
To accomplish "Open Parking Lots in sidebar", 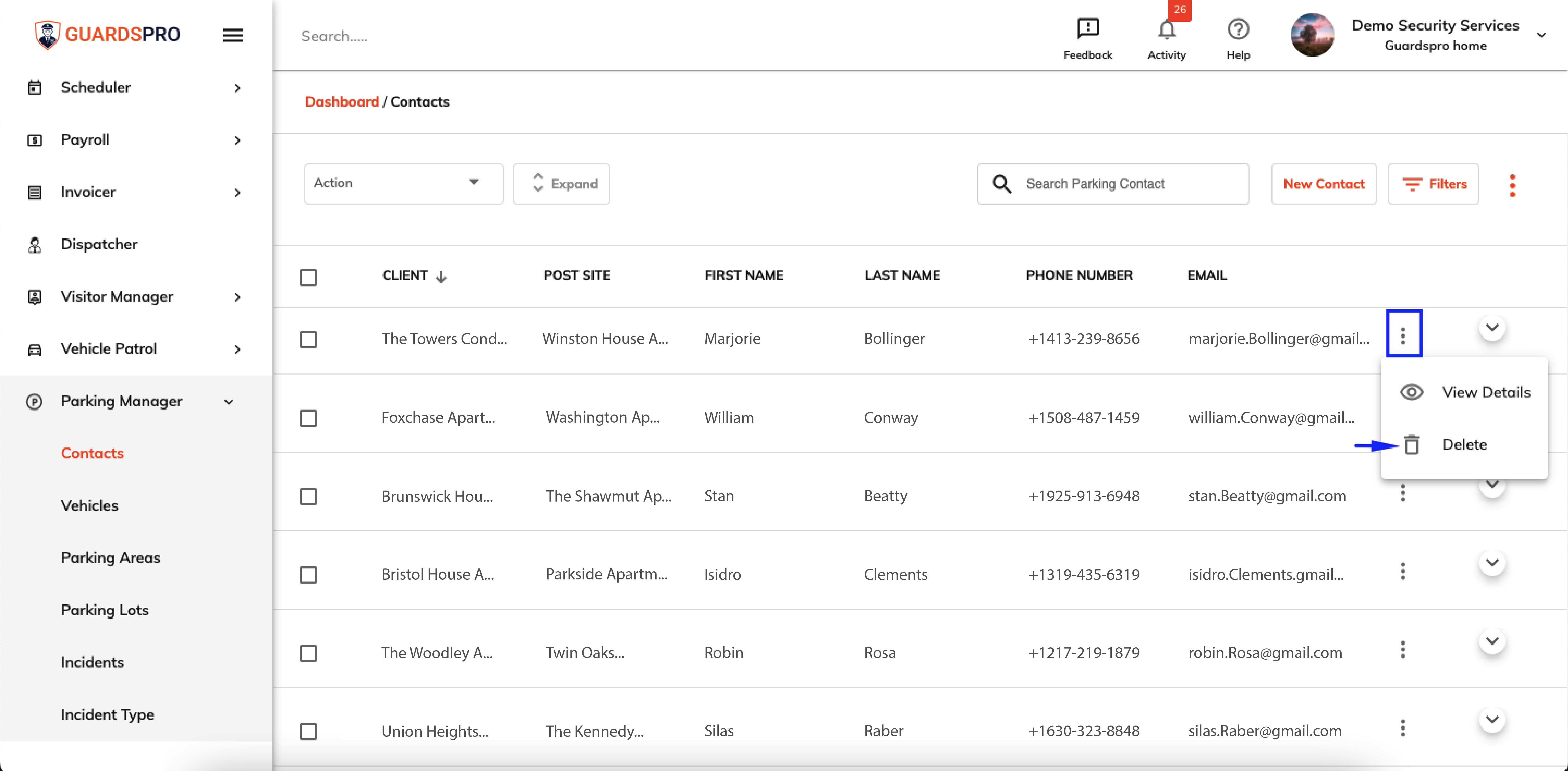I will click(x=105, y=610).
